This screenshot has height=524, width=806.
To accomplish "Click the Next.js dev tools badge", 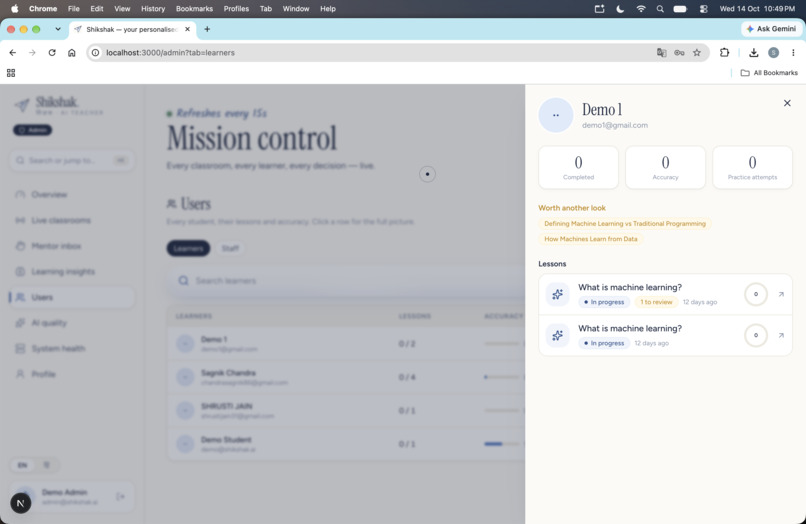I will [21, 503].
